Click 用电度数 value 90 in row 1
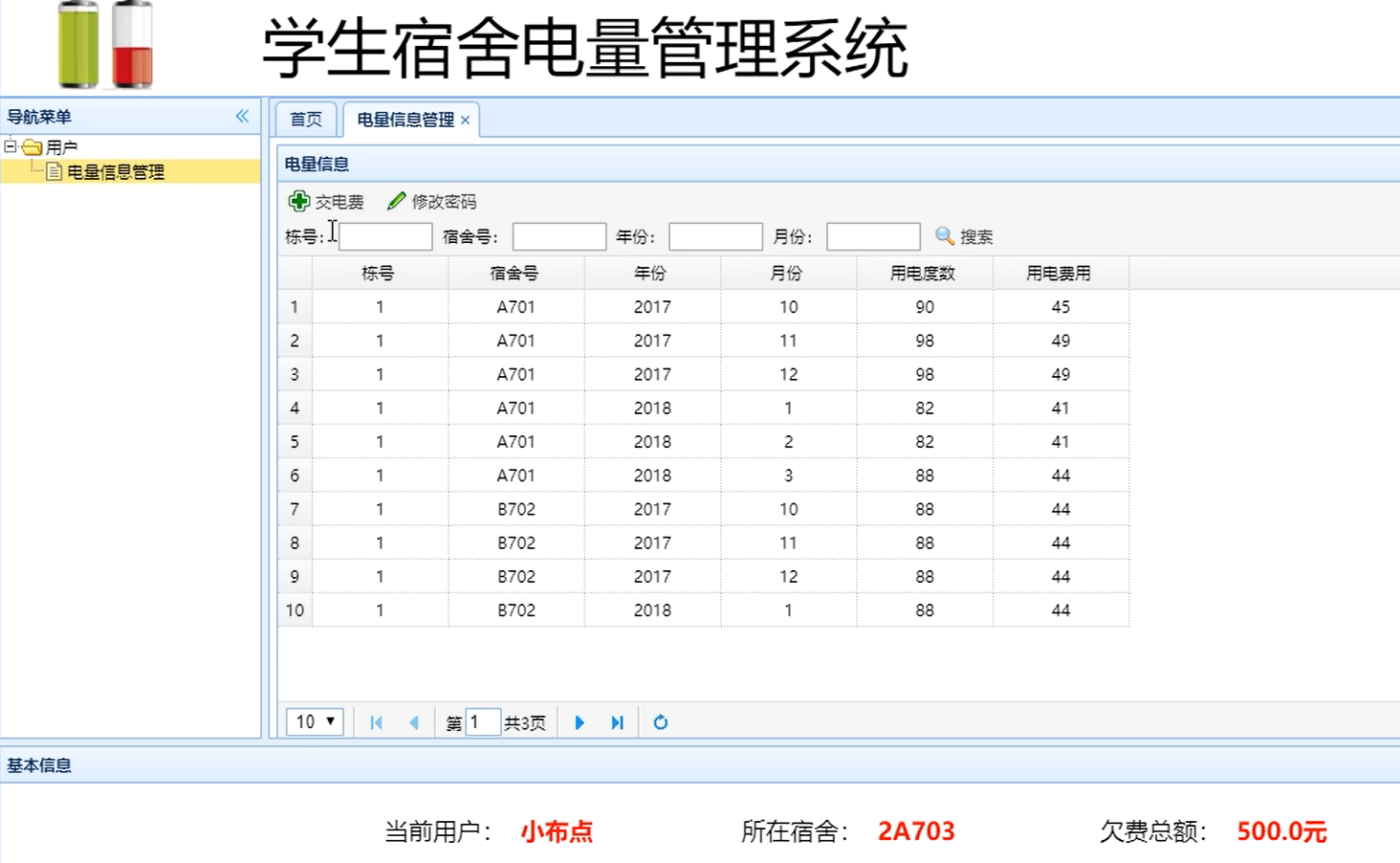Image resolution: width=1400 pixels, height=863 pixels. (924, 307)
